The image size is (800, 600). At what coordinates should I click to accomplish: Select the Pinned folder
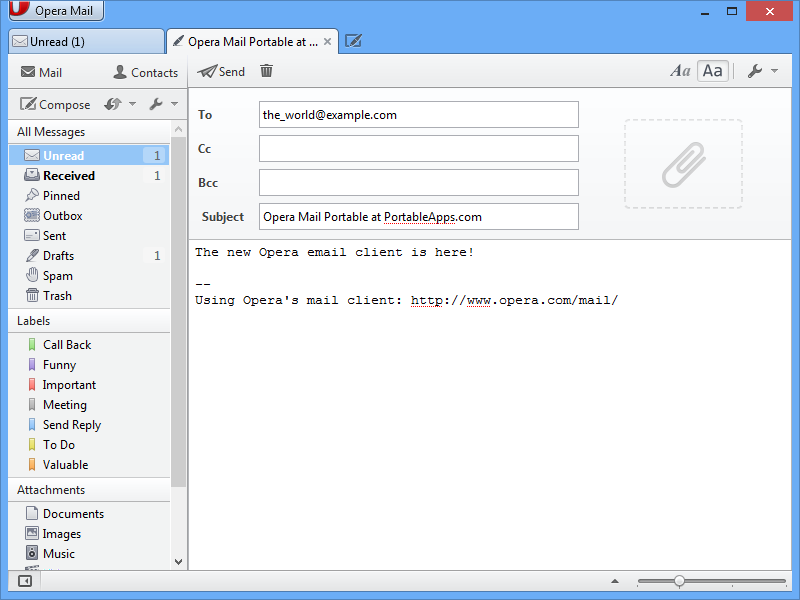[x=61, y=196]
